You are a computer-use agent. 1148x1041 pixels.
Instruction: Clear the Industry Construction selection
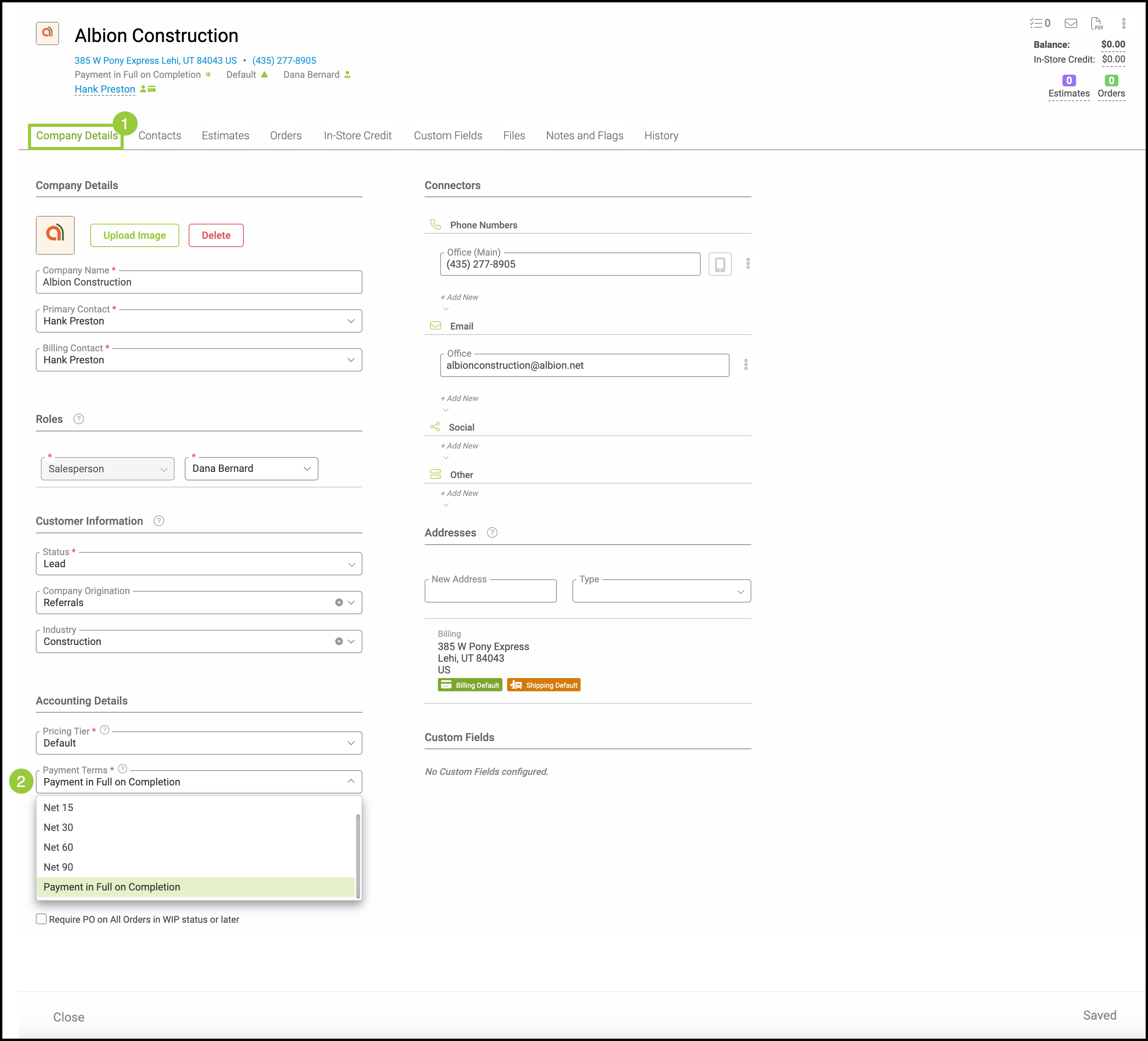point(339,641)
